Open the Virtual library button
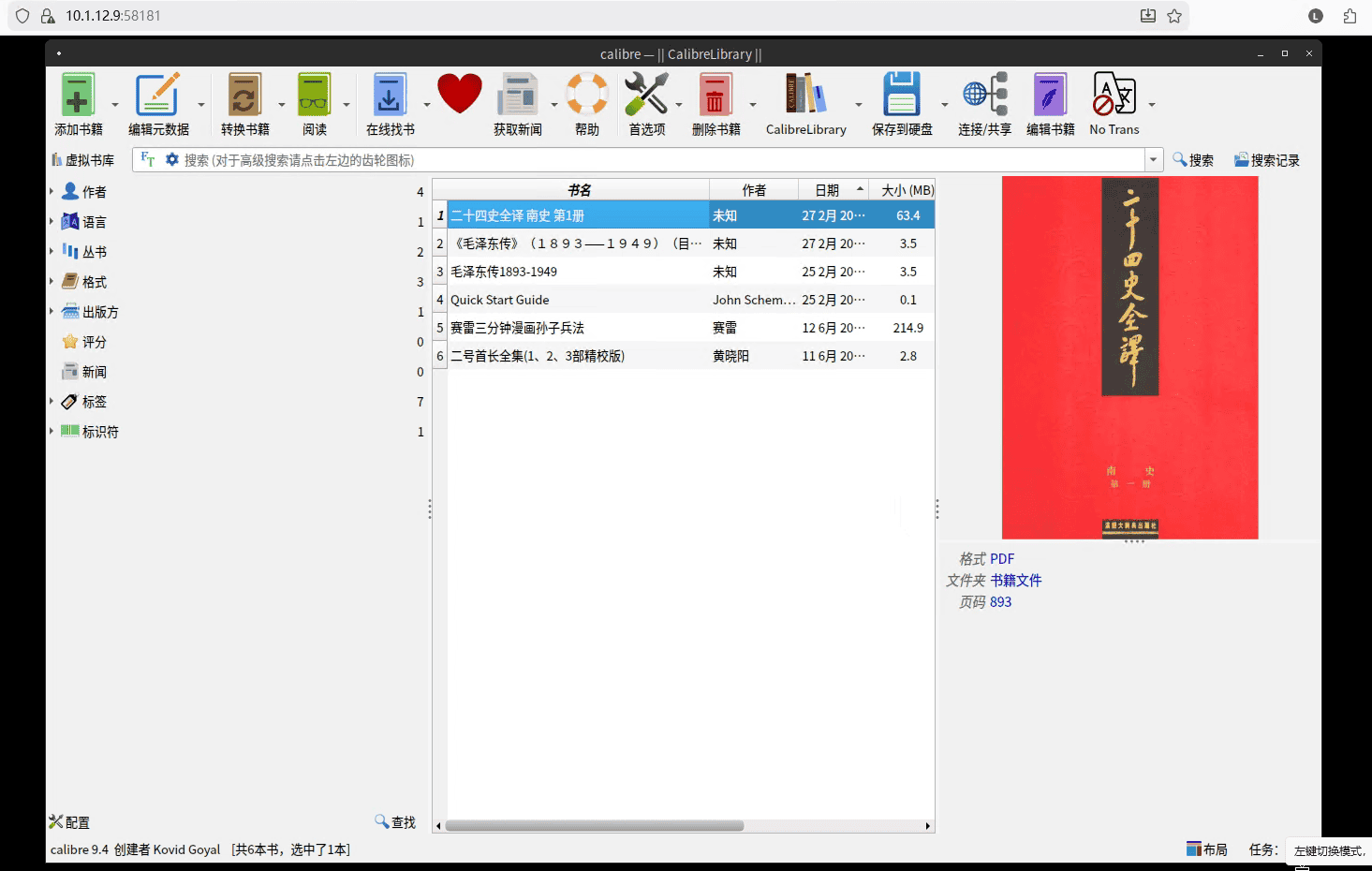Viewport: 1372px width, 871px height. 83,160
